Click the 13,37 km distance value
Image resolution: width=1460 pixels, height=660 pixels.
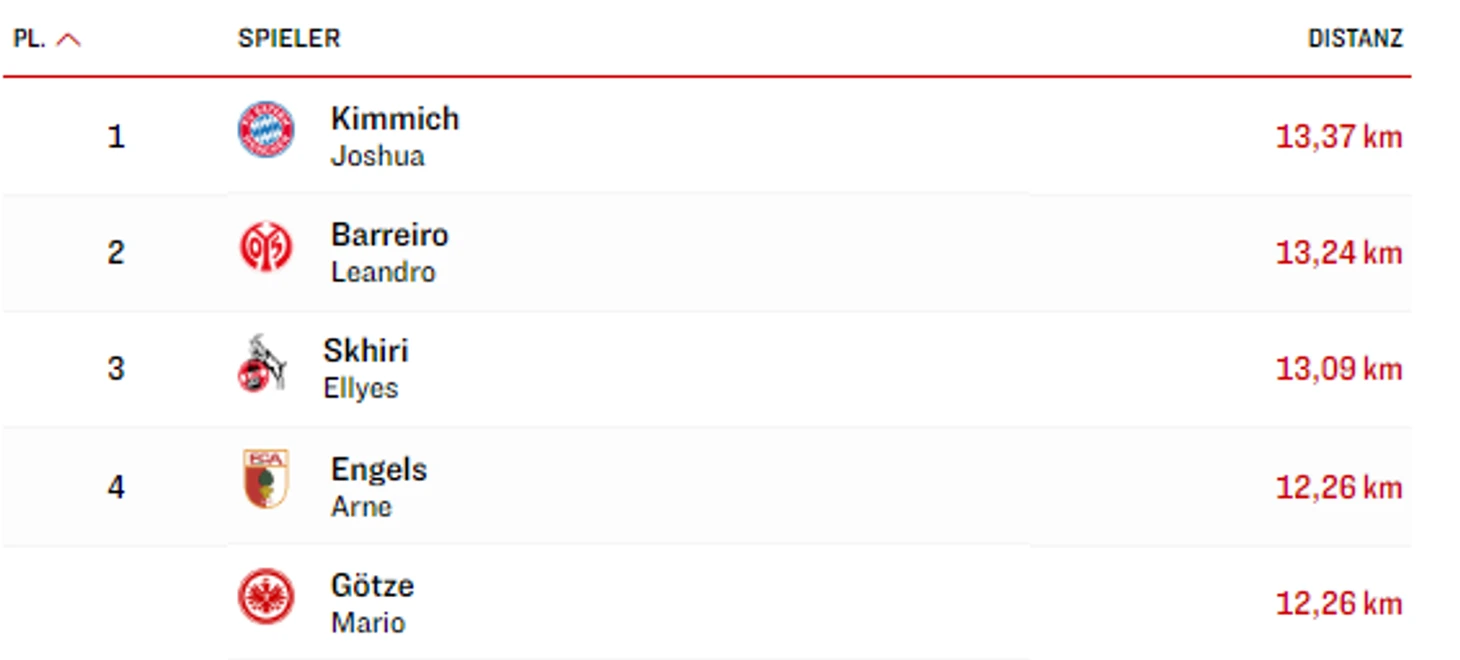(1339, 137)
